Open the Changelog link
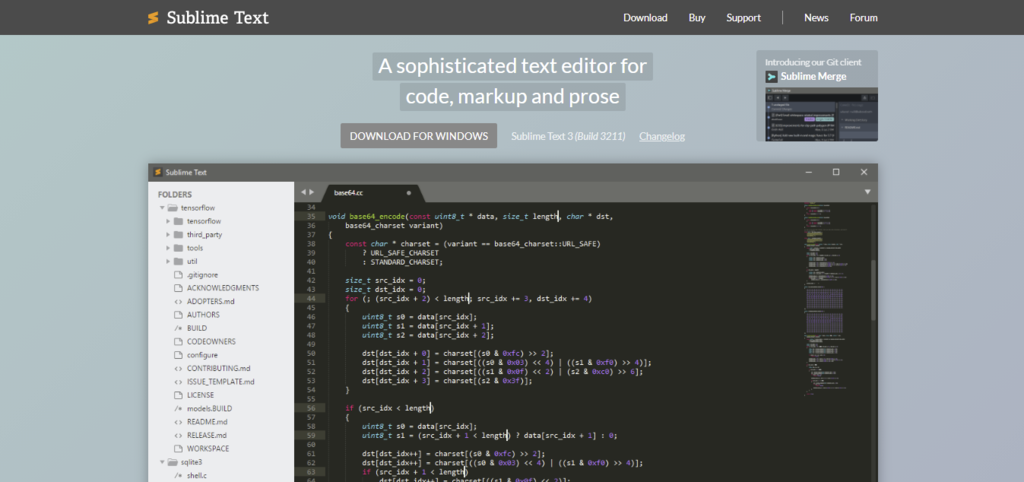The image size is (1024, 482). 662,136
